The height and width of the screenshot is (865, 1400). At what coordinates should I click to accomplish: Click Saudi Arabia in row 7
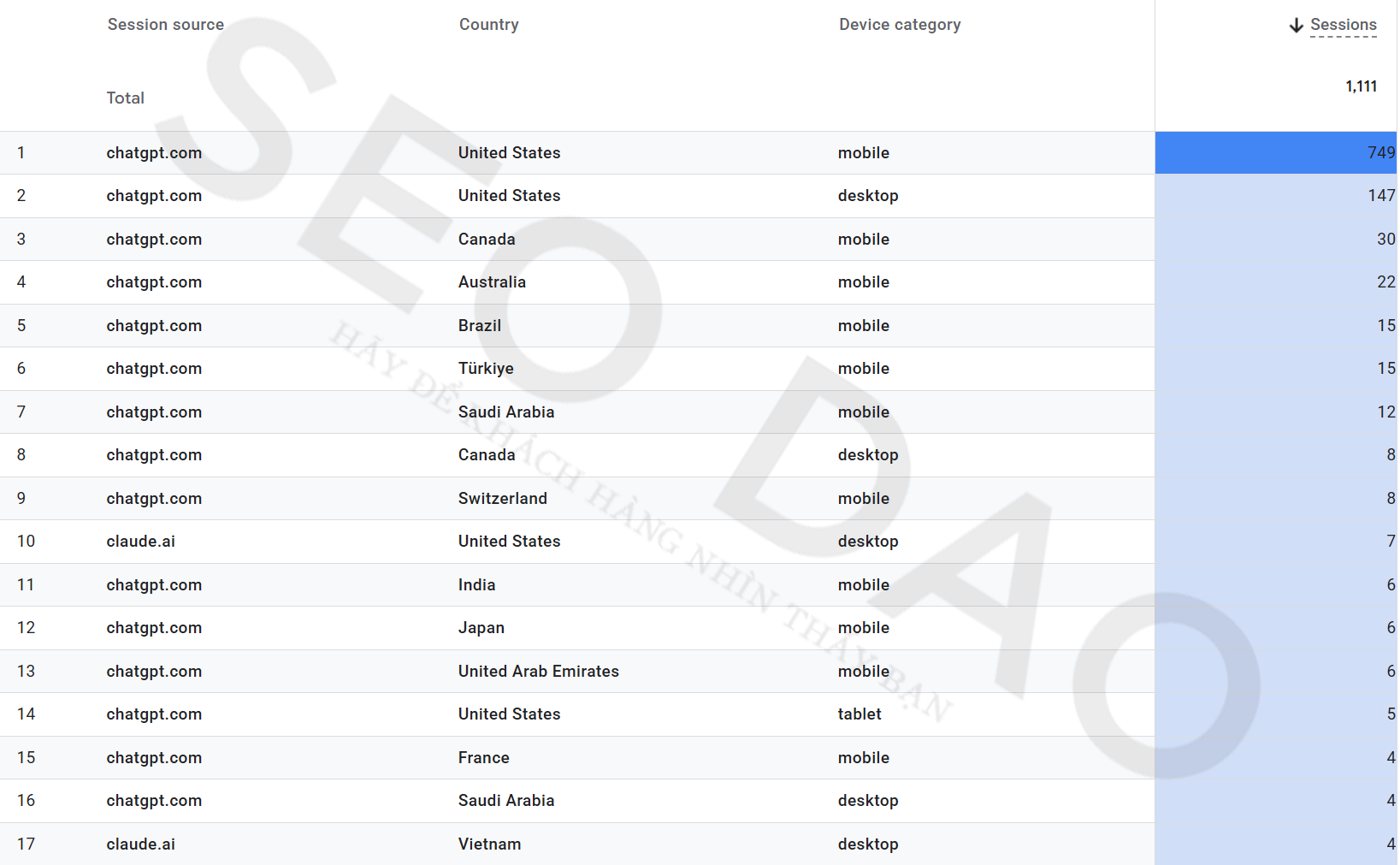[x=506, y=412]
